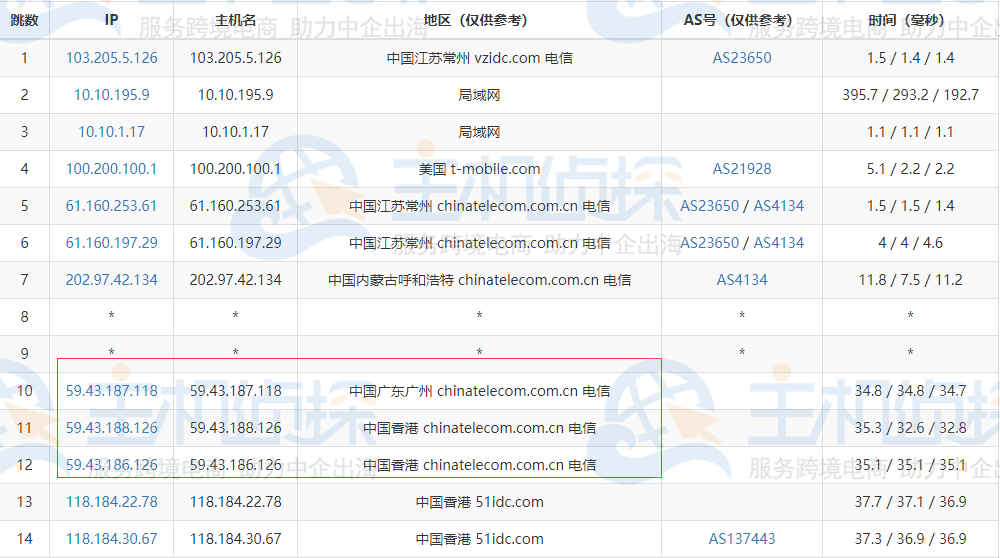Select hostname cell 59.43.188.126
This screenshot has width=1000, height=558.
[x=235, y=428]
